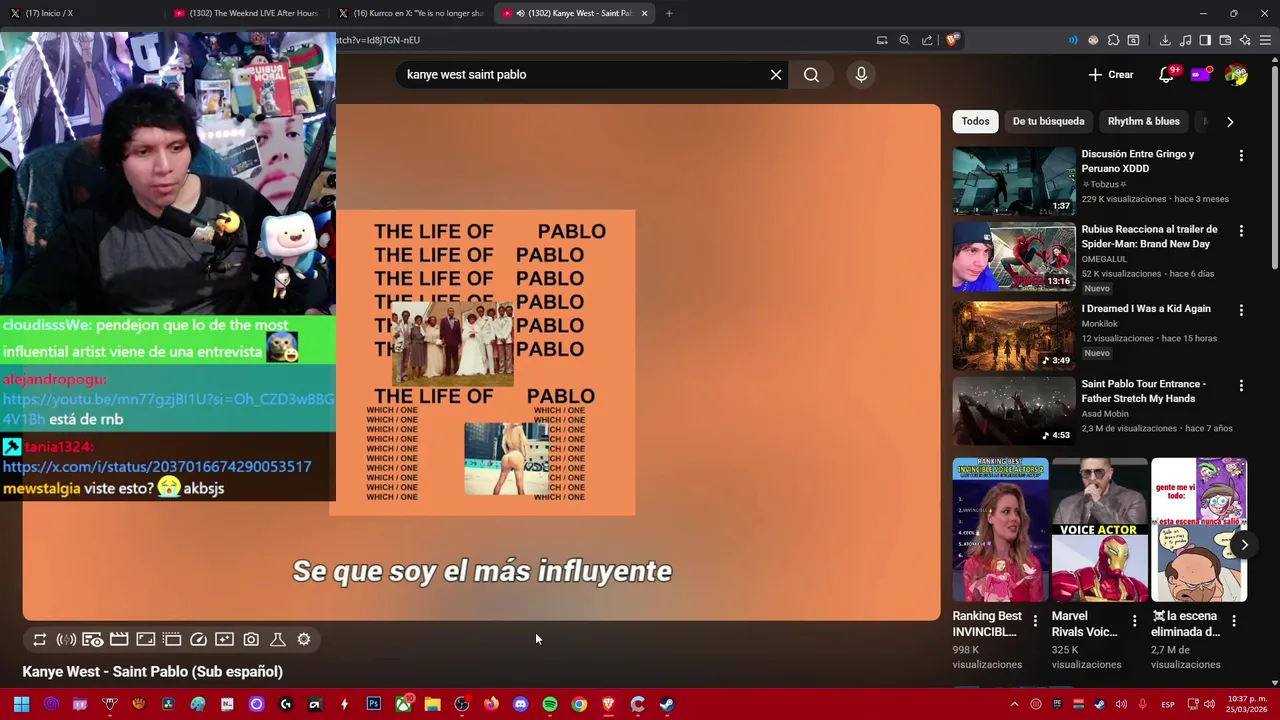Click the dotted-frame window mode icon
The image size is (1280, 720).
pyautogui.click(x=172, y=640)
